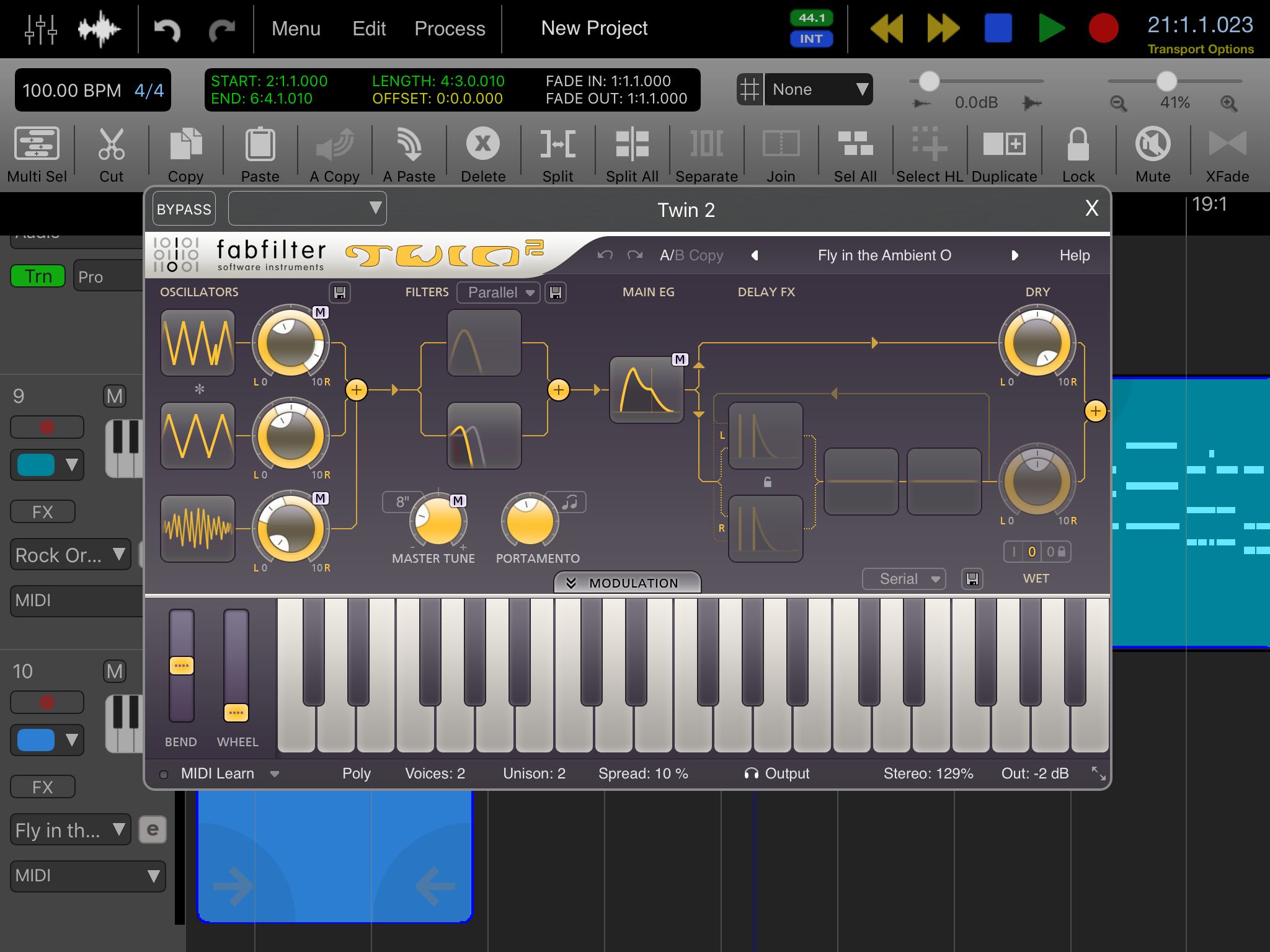Click the redo arrow in top bar
Viewport: 1270px width, 952px height.
point(221,29)
